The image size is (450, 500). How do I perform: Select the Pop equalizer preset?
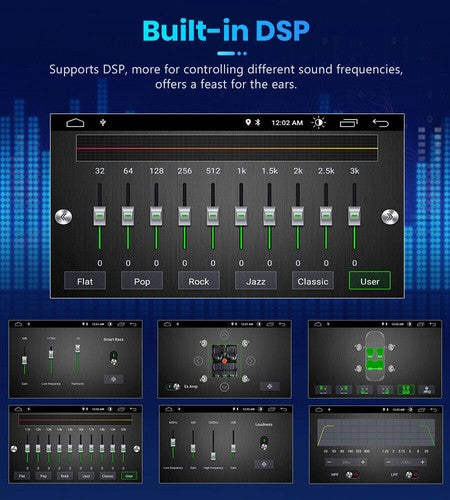click(142, 281)
